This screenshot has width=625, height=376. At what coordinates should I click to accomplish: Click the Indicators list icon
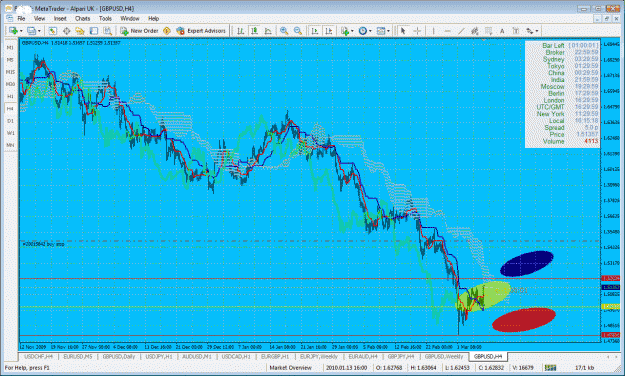pos(345,31)
